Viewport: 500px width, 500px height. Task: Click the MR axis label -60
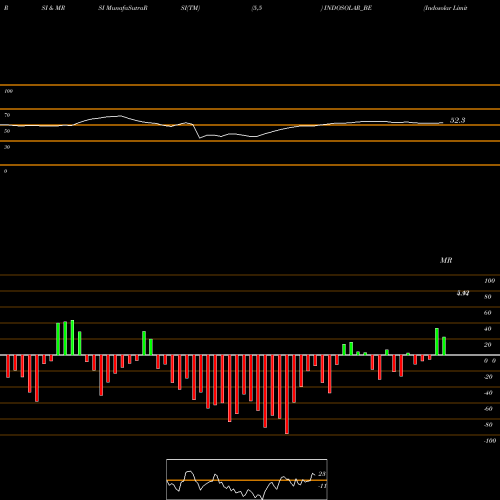(488, 409)
